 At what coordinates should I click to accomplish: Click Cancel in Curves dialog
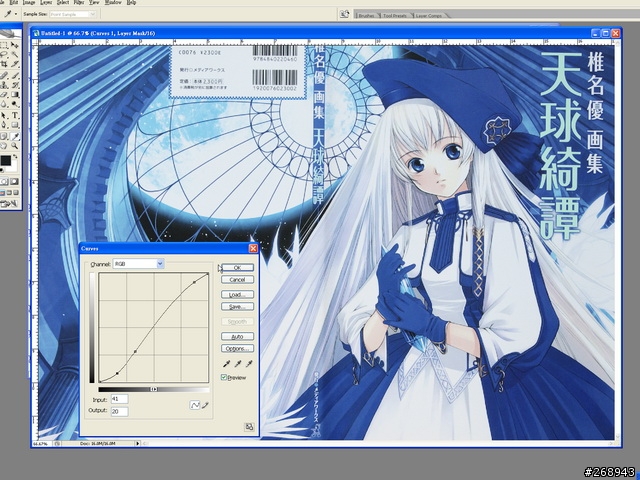pos(237,280)
